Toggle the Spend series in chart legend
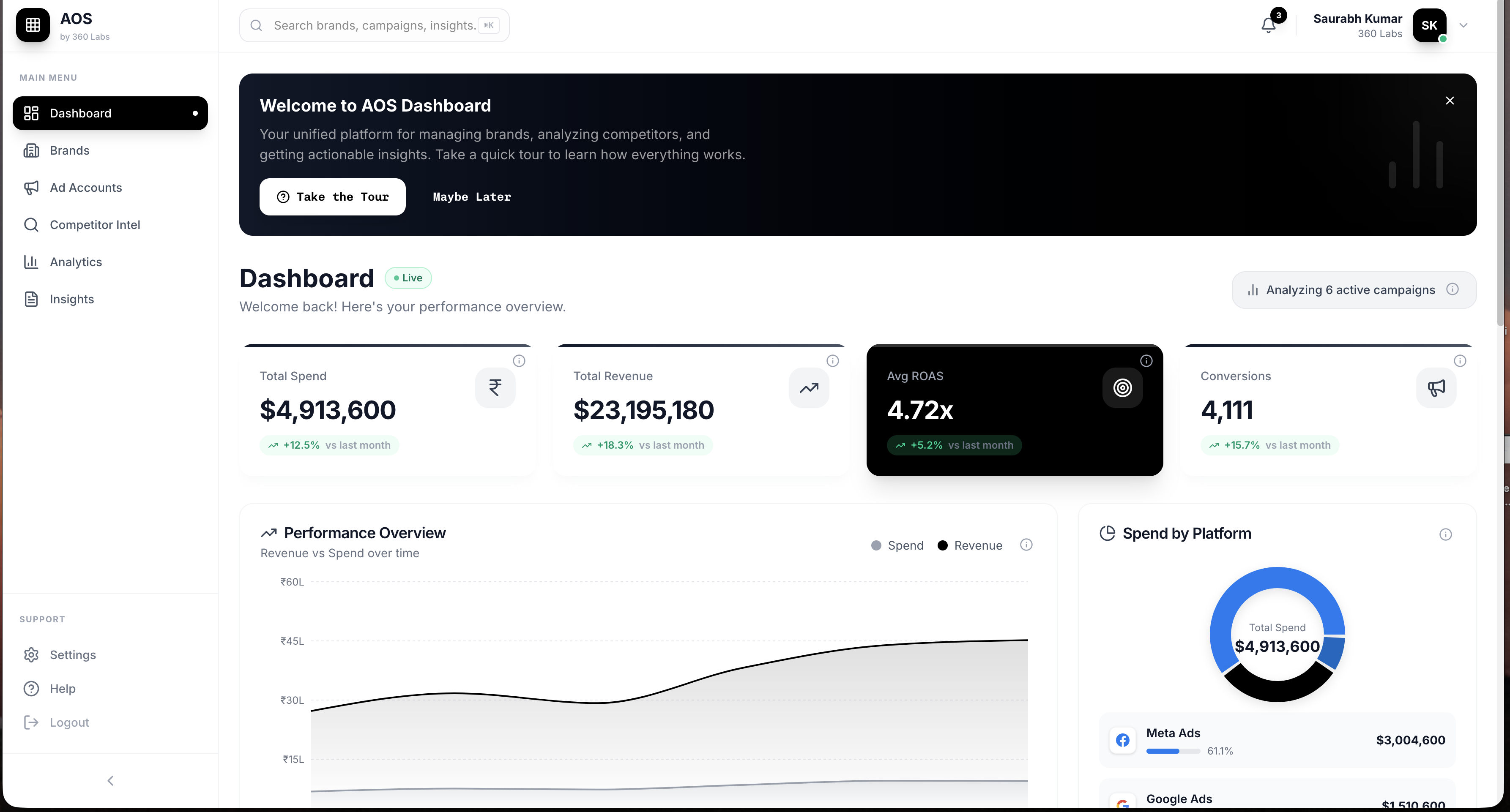 (x=897, y=545)
